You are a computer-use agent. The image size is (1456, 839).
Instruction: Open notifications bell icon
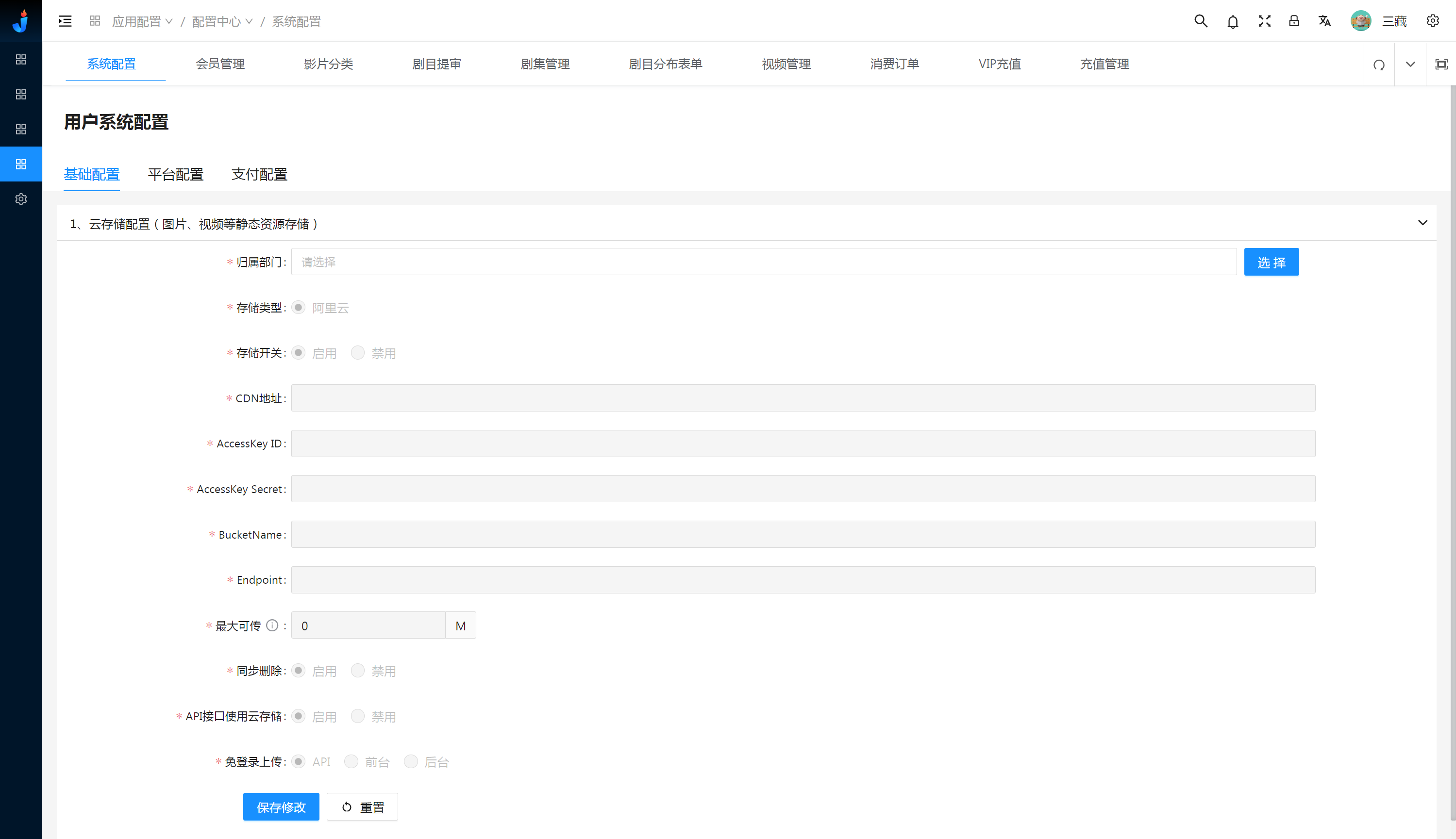pos(1232,22)
